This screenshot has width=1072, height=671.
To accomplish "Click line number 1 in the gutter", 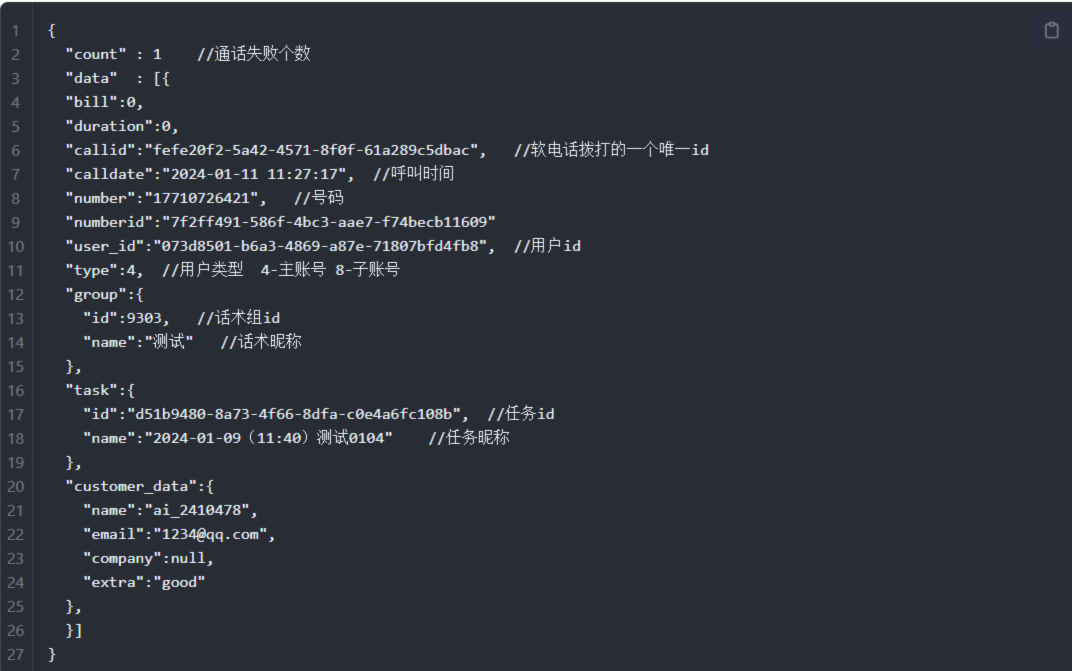I will coord(16,30).
